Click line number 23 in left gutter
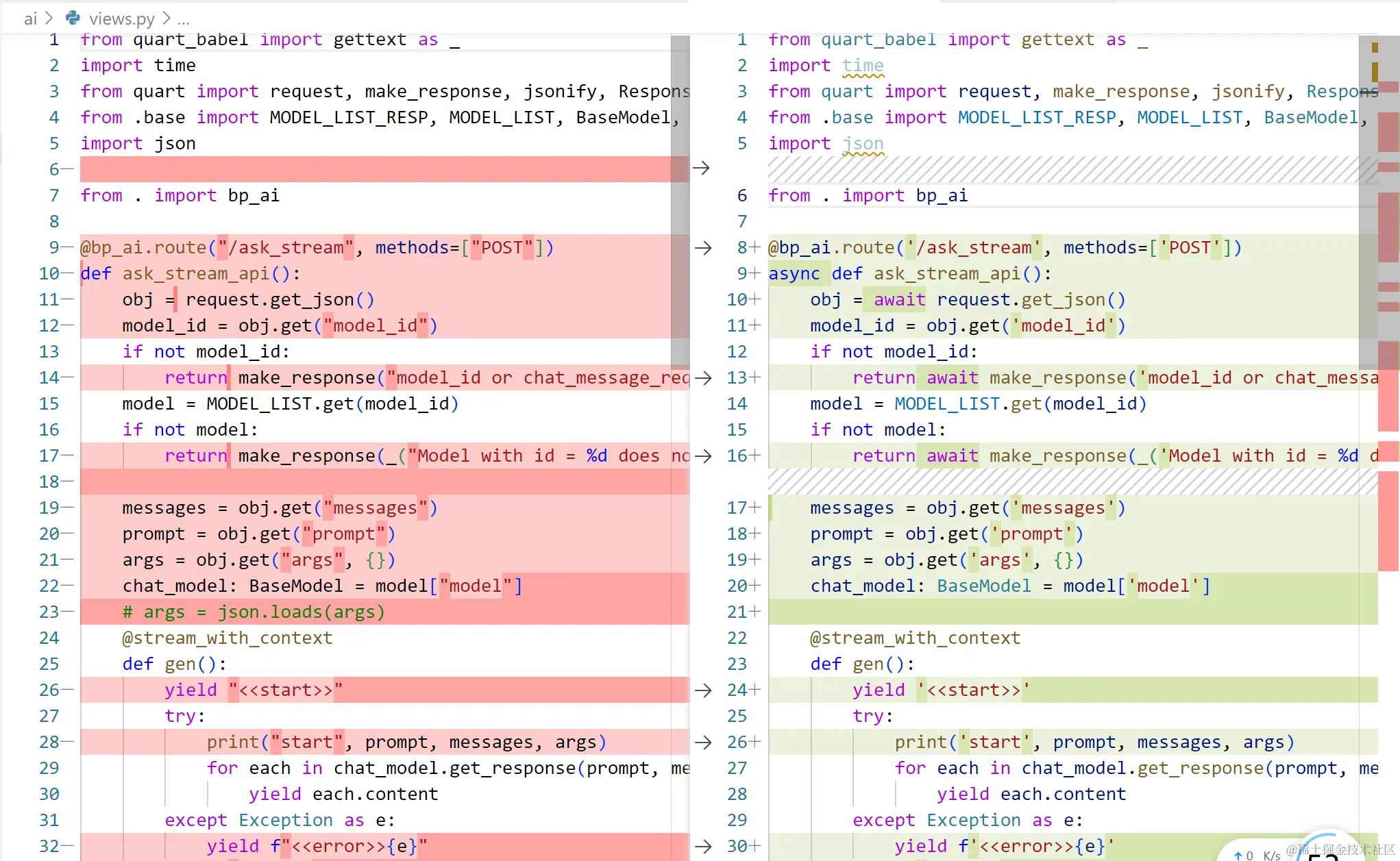 pyautogui.click(x=49, y=612)
